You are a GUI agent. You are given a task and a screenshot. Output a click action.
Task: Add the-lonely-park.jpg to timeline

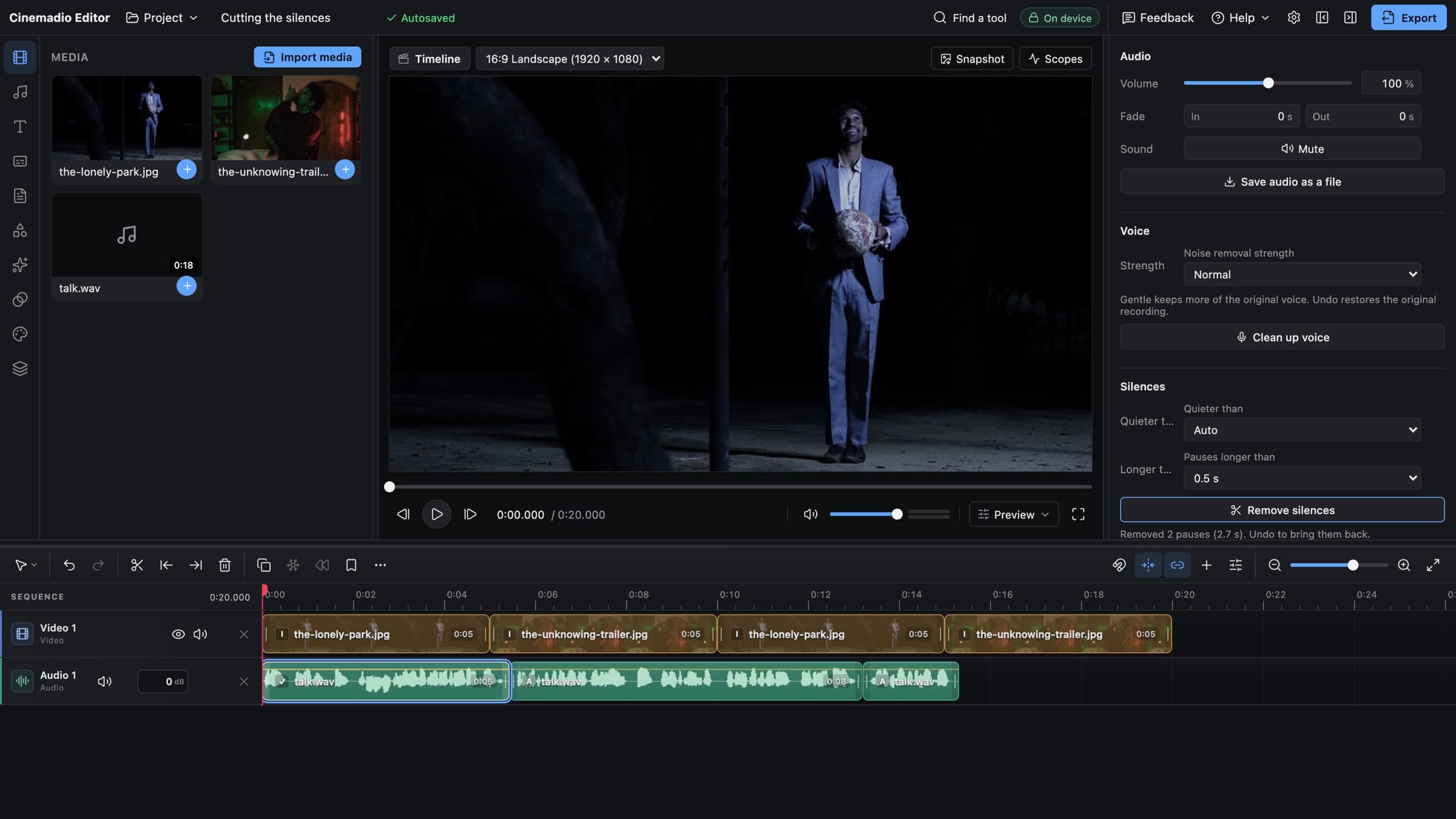point(187,169)
